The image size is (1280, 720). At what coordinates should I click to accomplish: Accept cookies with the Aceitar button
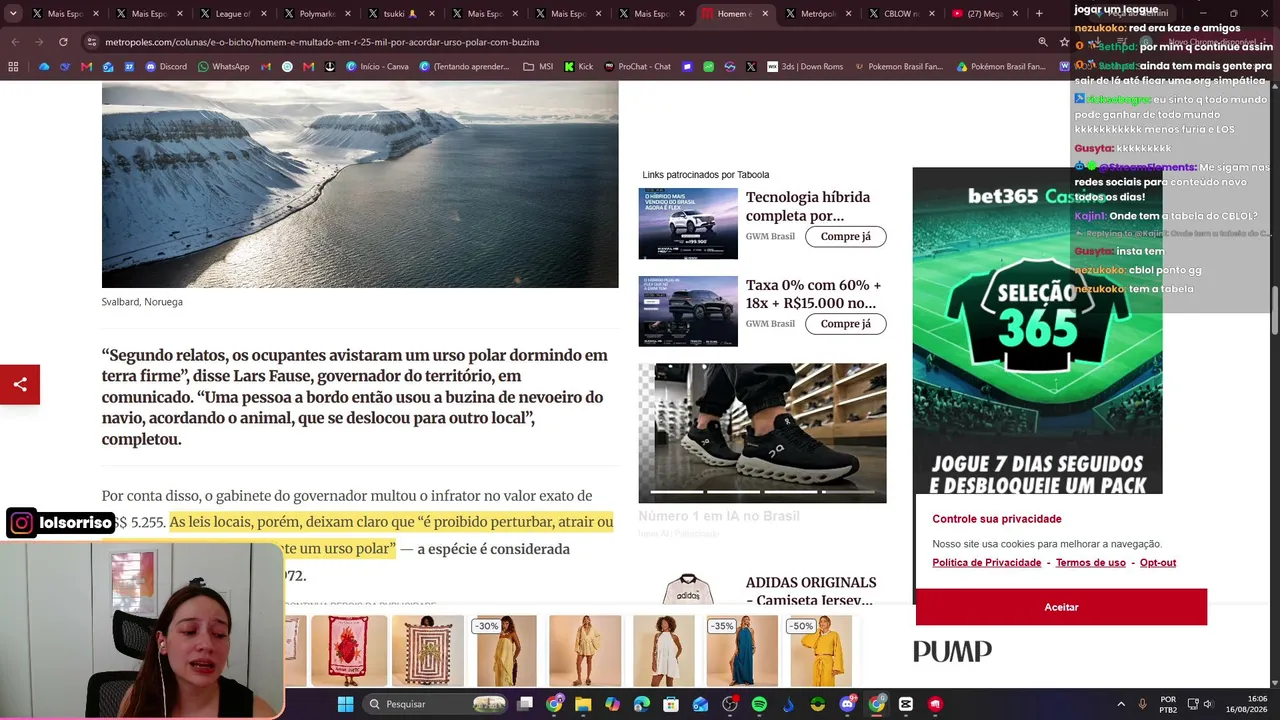1061,607
